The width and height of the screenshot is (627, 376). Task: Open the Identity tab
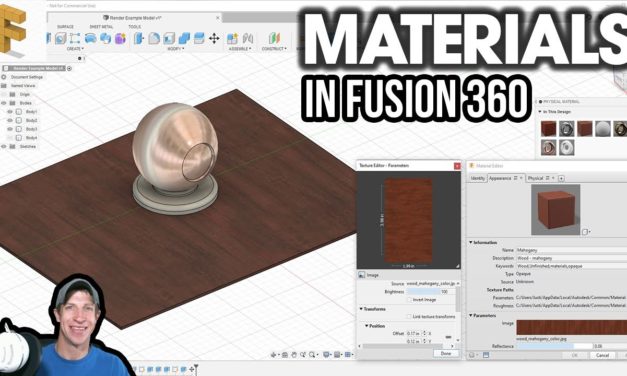click(x=477, y=178)
